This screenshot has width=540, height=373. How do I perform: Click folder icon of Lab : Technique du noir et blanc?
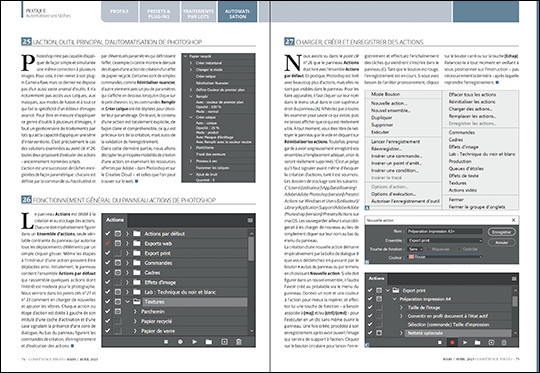coord(137,292)
